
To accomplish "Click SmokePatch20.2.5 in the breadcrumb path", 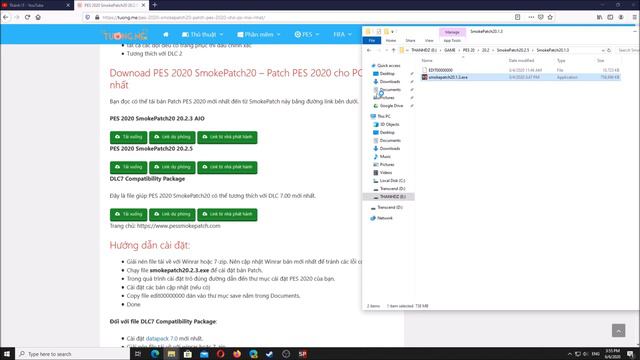I will click(x=513, y=50).
